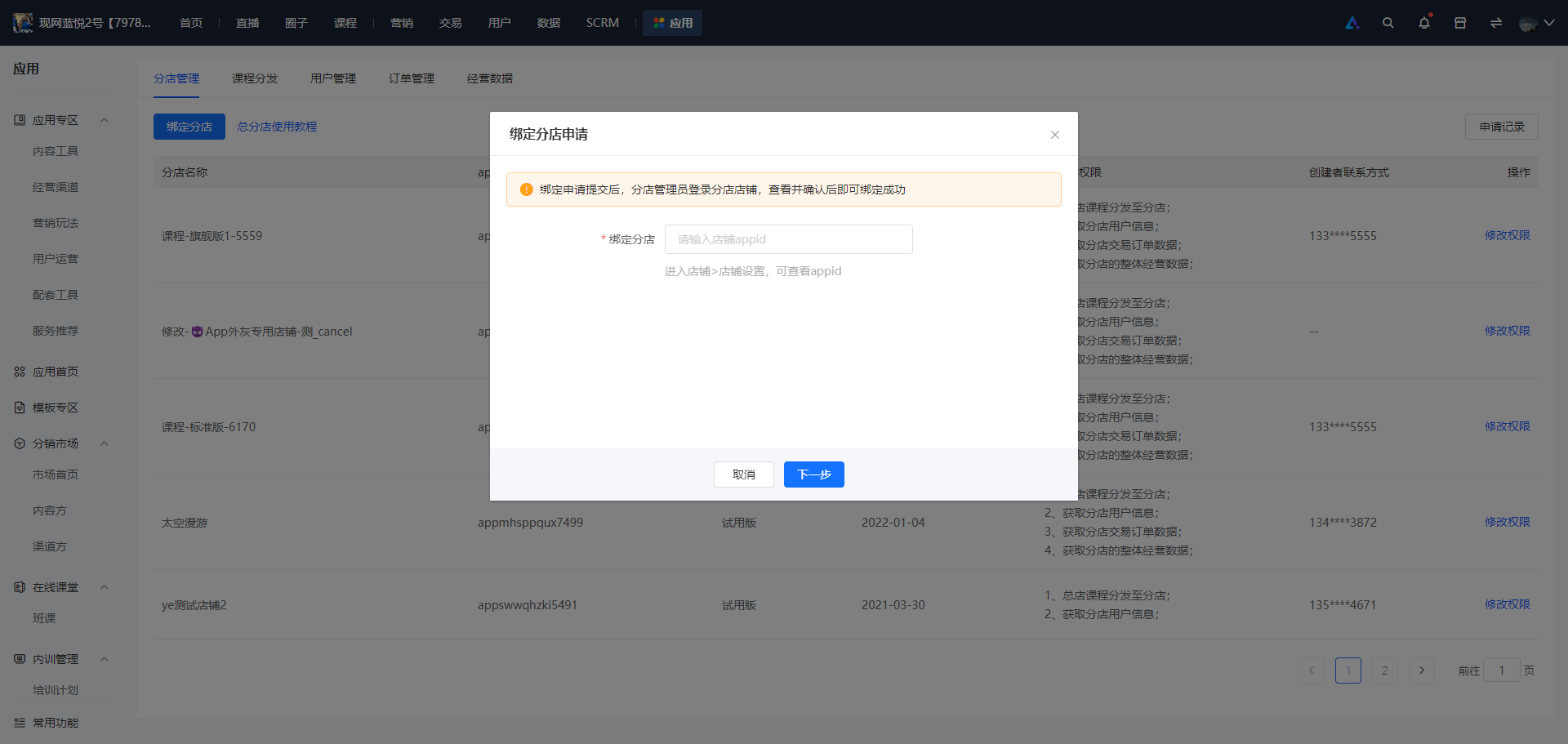Collapse the 内训管理 sidebar section
1568x744 pixels.
pos(105,659)
